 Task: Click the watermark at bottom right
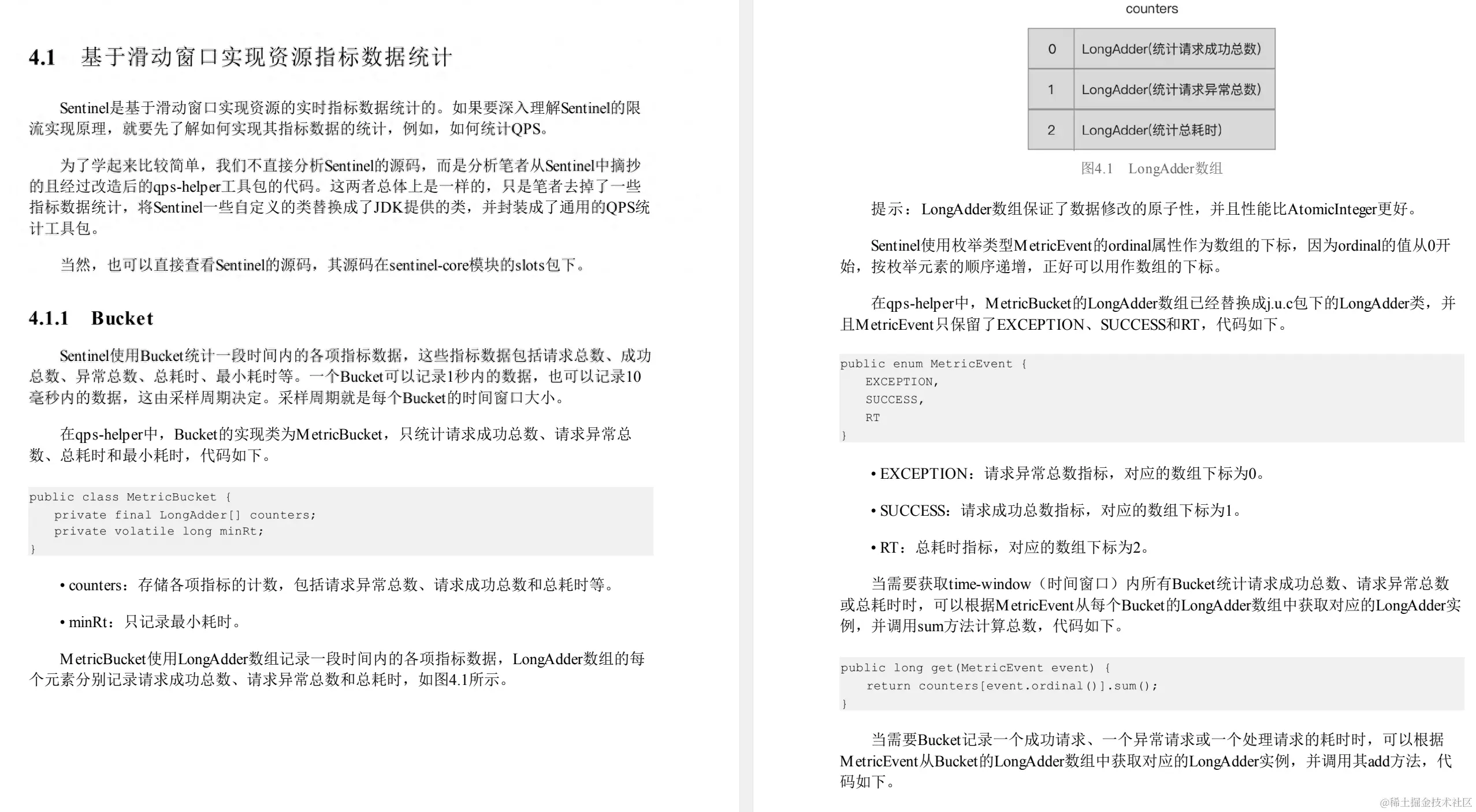click(1426, 802)
